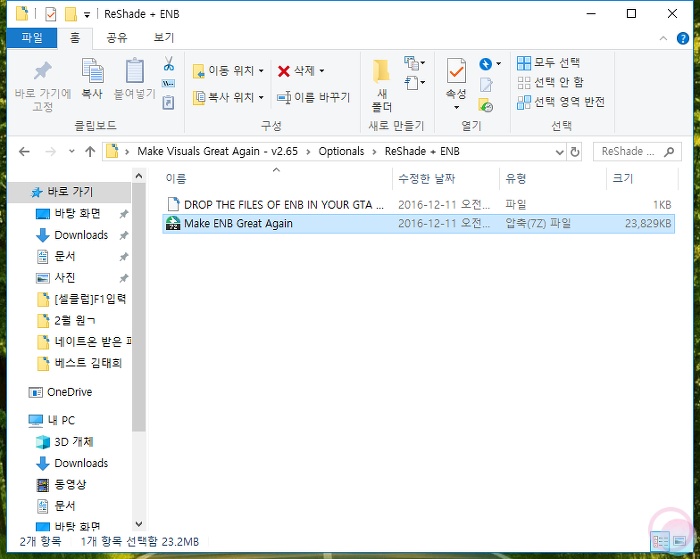700x559 pixels.
Task: Click the quick access toolbar new folder icon
Action: click(71, 14)
